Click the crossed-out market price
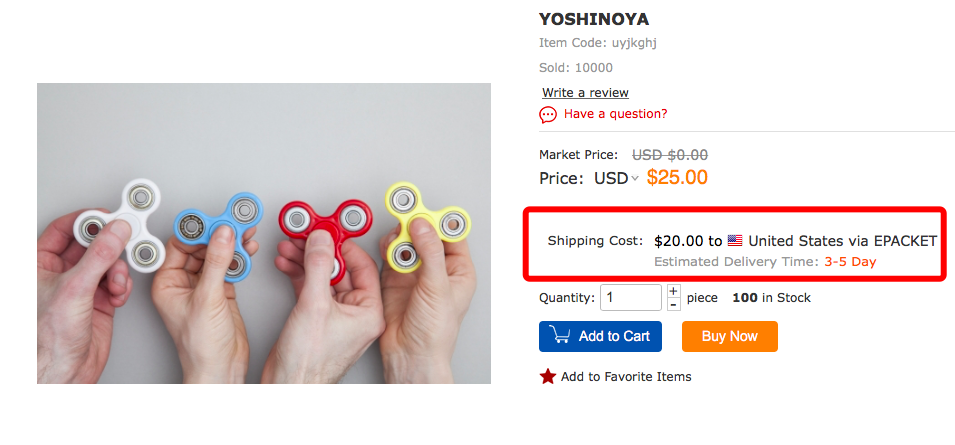This screenshot has width=955, height=445. 670,155
